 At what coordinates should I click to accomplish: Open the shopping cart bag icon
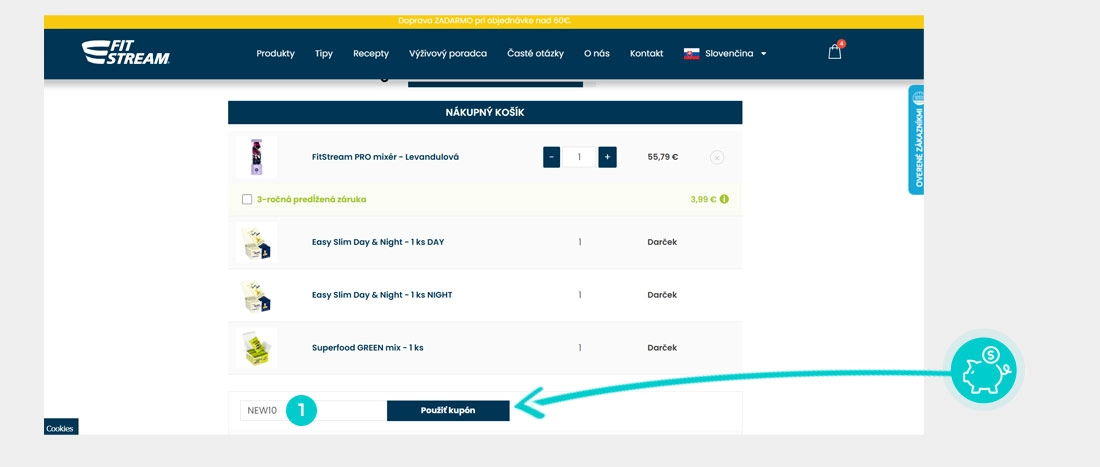pyautogui.click(x=835, y=53)
